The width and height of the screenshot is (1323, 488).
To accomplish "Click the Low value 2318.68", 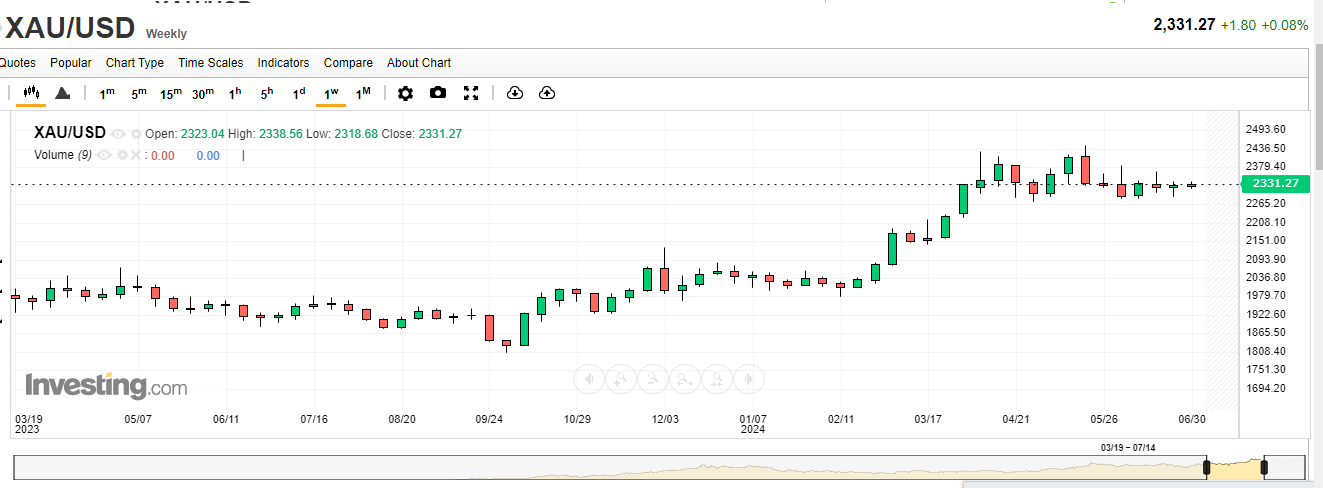I will click(x=355, y=134).
